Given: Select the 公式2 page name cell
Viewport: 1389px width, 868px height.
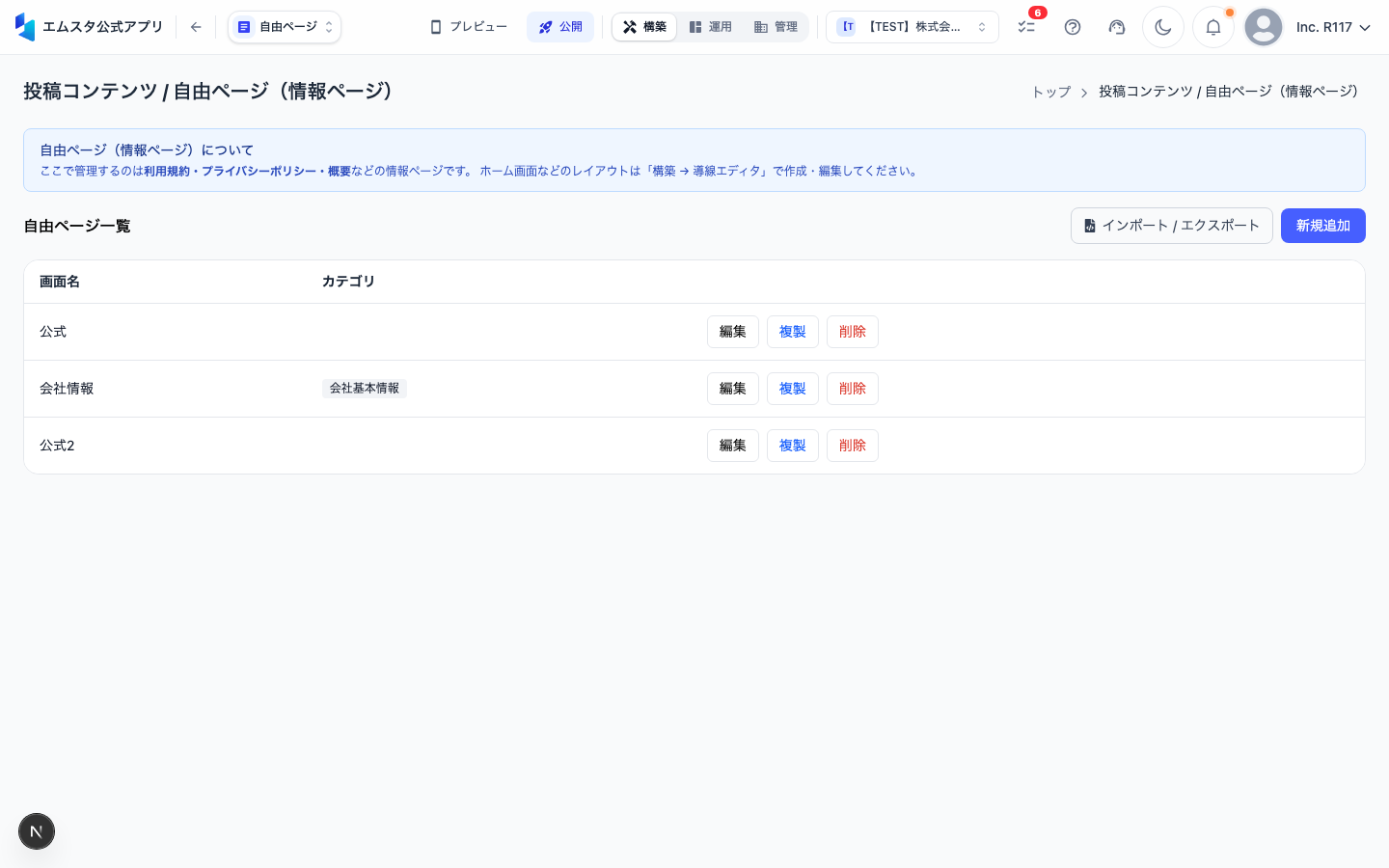Looking at the screenshot, I should coord(57,446).
